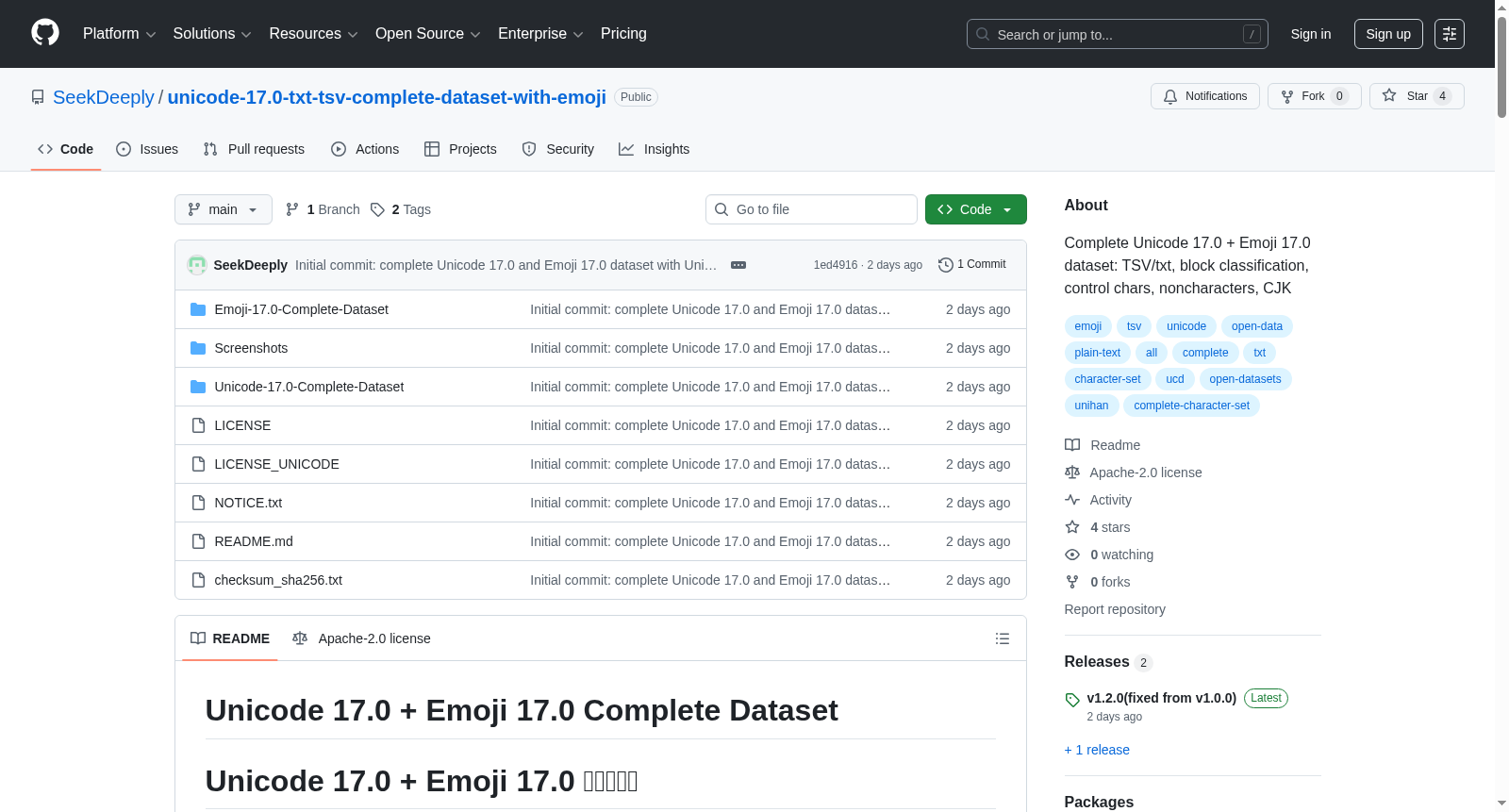Click the tag icon next to v1.2.0 release
This screenshot has height=812, width=1509.
pos(1072,699)
